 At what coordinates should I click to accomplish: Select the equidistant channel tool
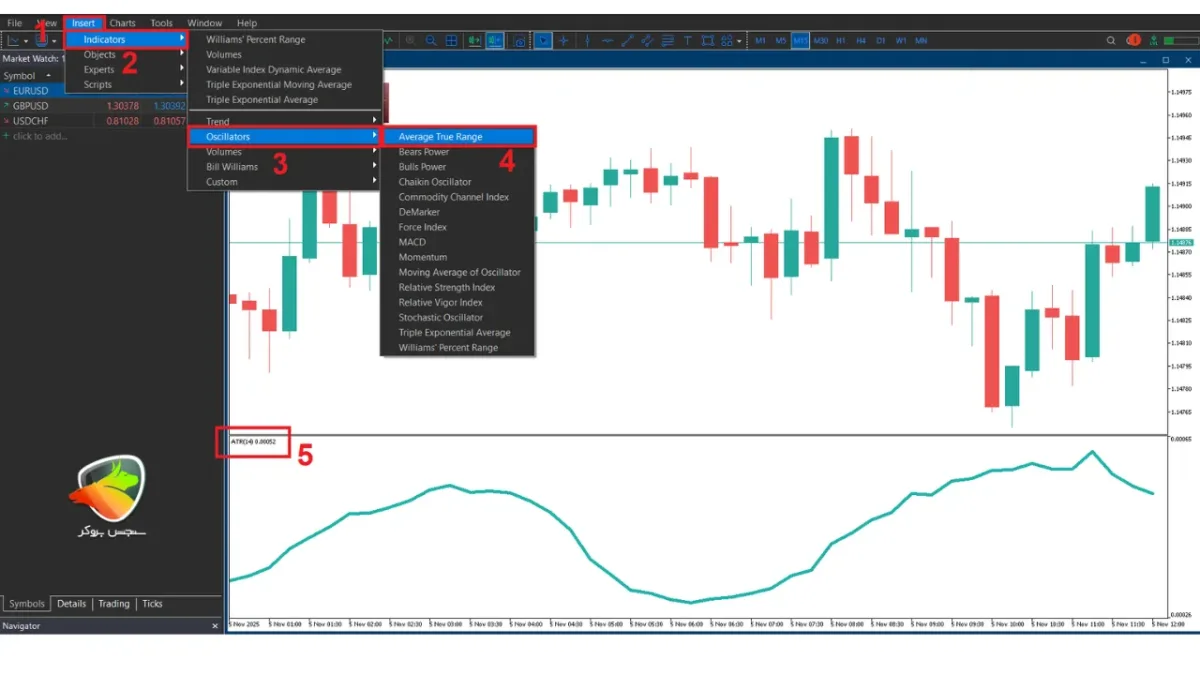647,41
